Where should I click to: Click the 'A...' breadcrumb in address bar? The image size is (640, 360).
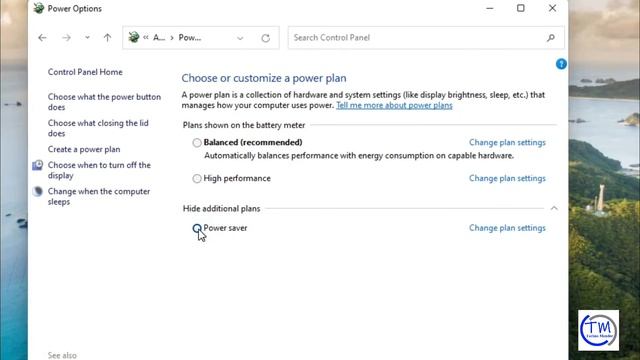[159, 38]
